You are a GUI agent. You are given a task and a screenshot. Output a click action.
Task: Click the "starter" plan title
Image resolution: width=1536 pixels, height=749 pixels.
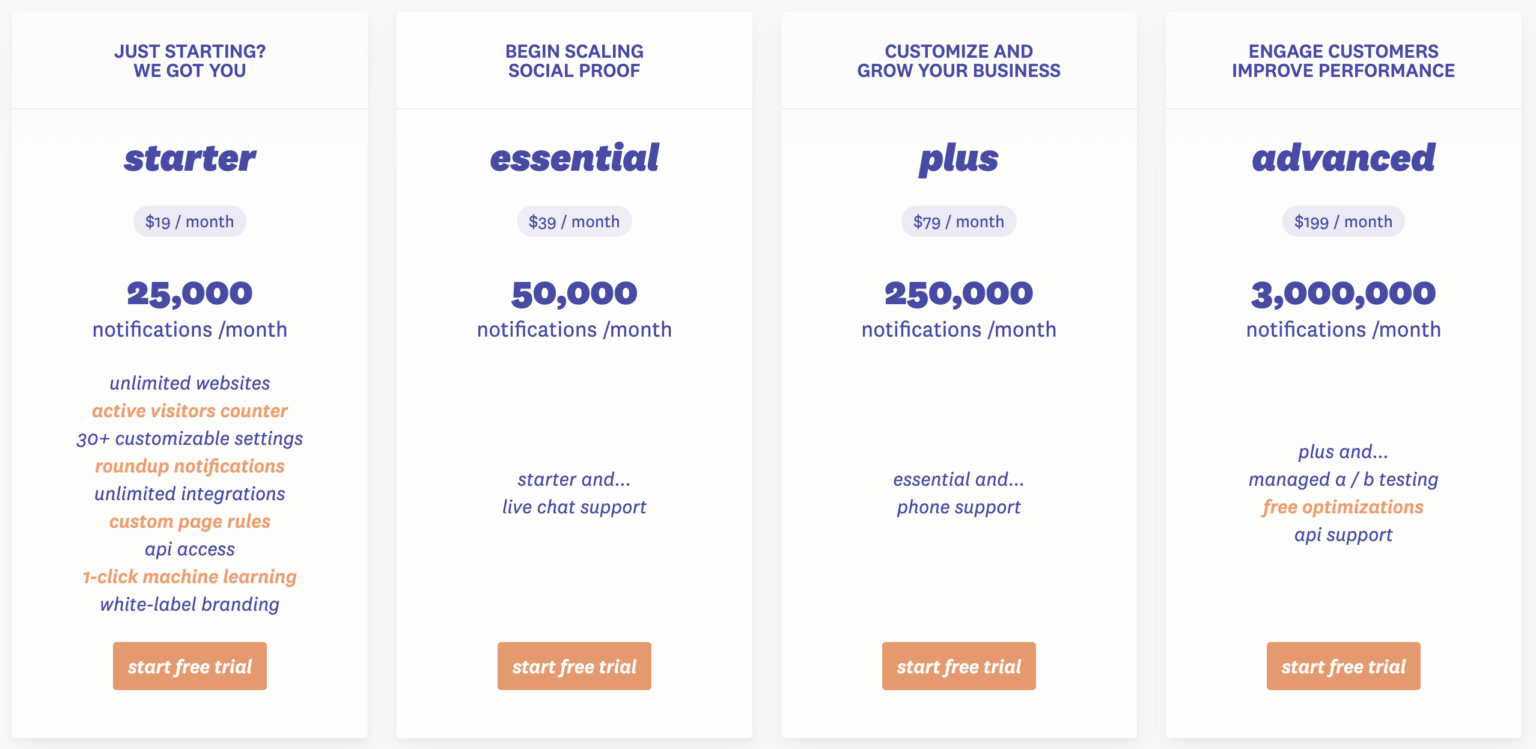pos(190,158)
